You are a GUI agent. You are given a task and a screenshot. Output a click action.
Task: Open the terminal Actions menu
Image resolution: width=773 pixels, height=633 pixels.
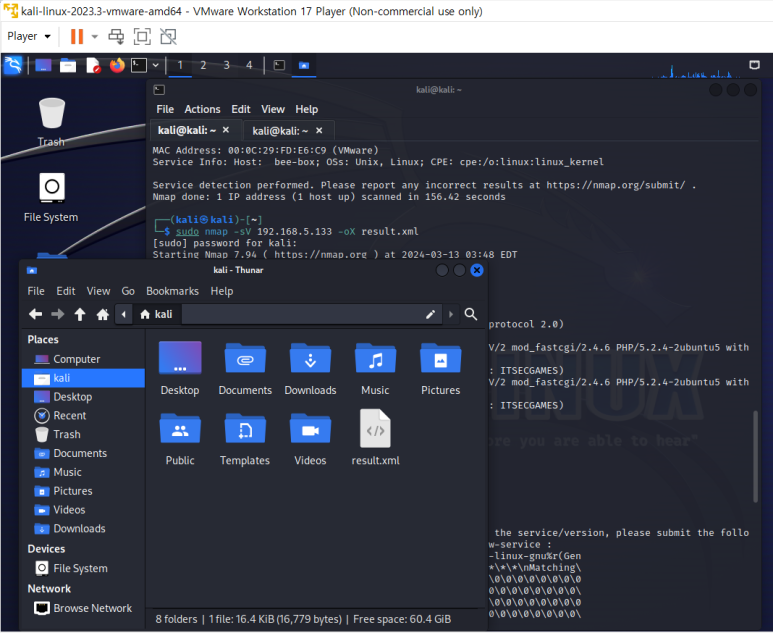click(202, 109)
